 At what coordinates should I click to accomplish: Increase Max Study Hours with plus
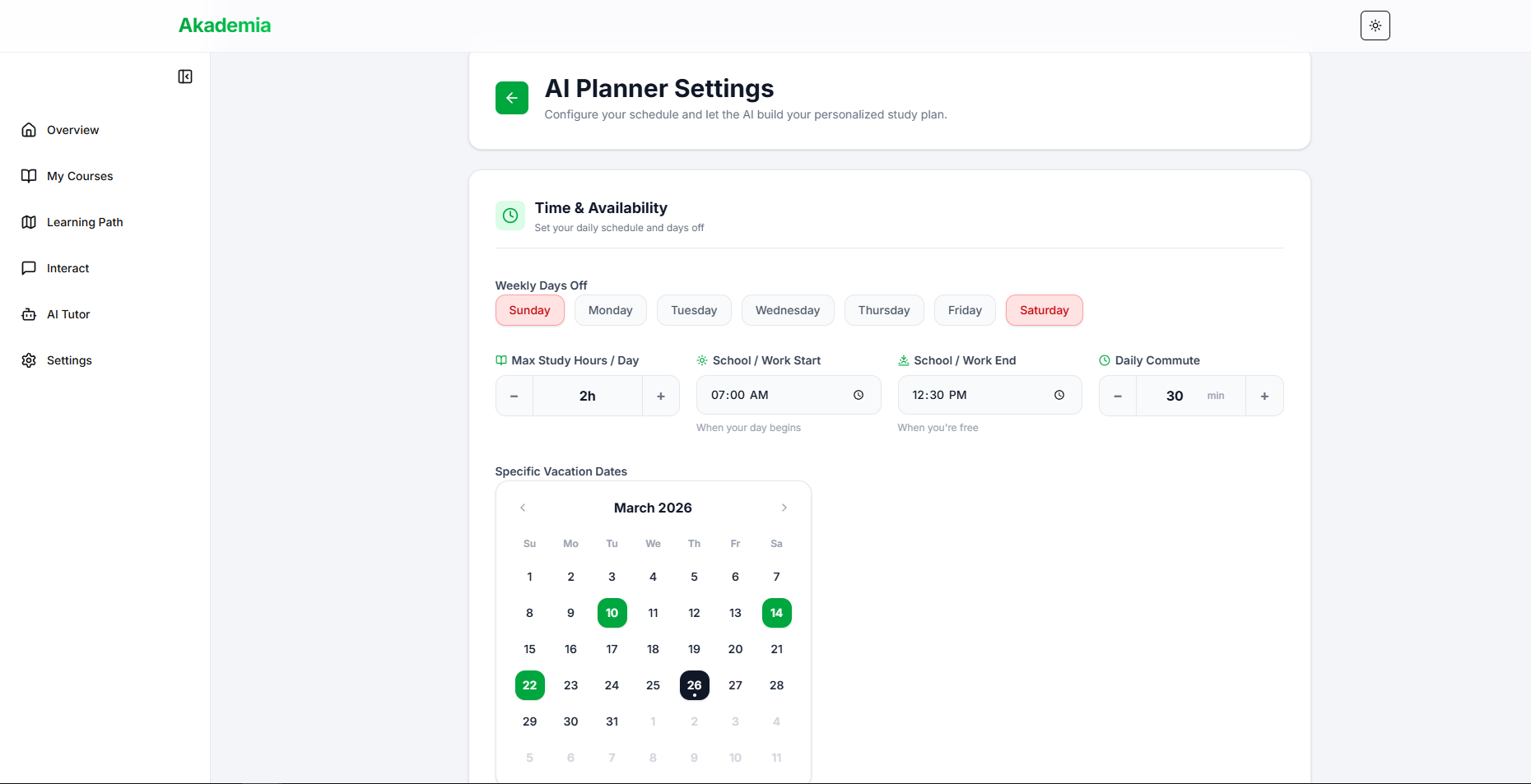(x=660, y=397)
